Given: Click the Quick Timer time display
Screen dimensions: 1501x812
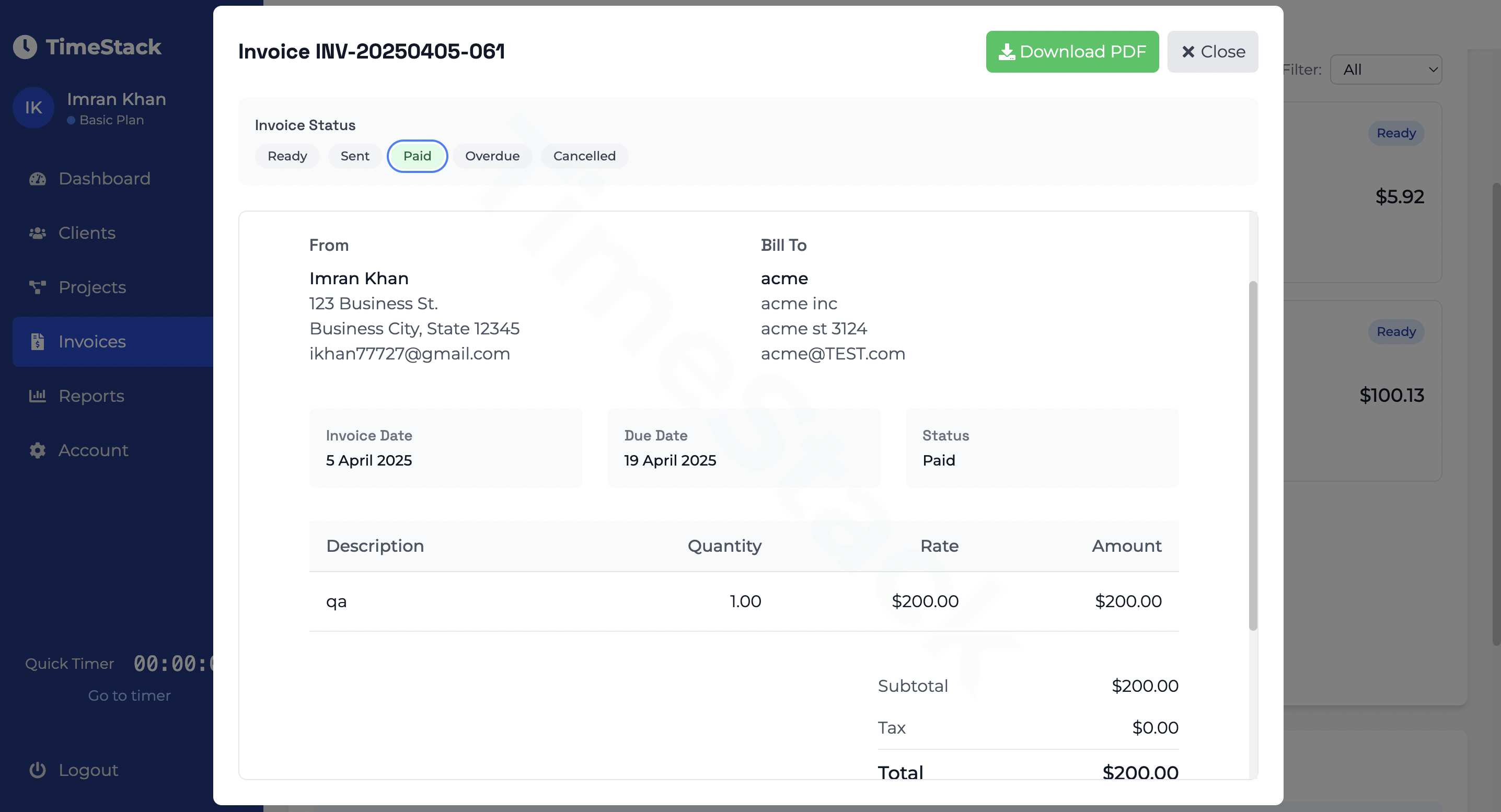Looking at the screenshot, I should (174, 664).
